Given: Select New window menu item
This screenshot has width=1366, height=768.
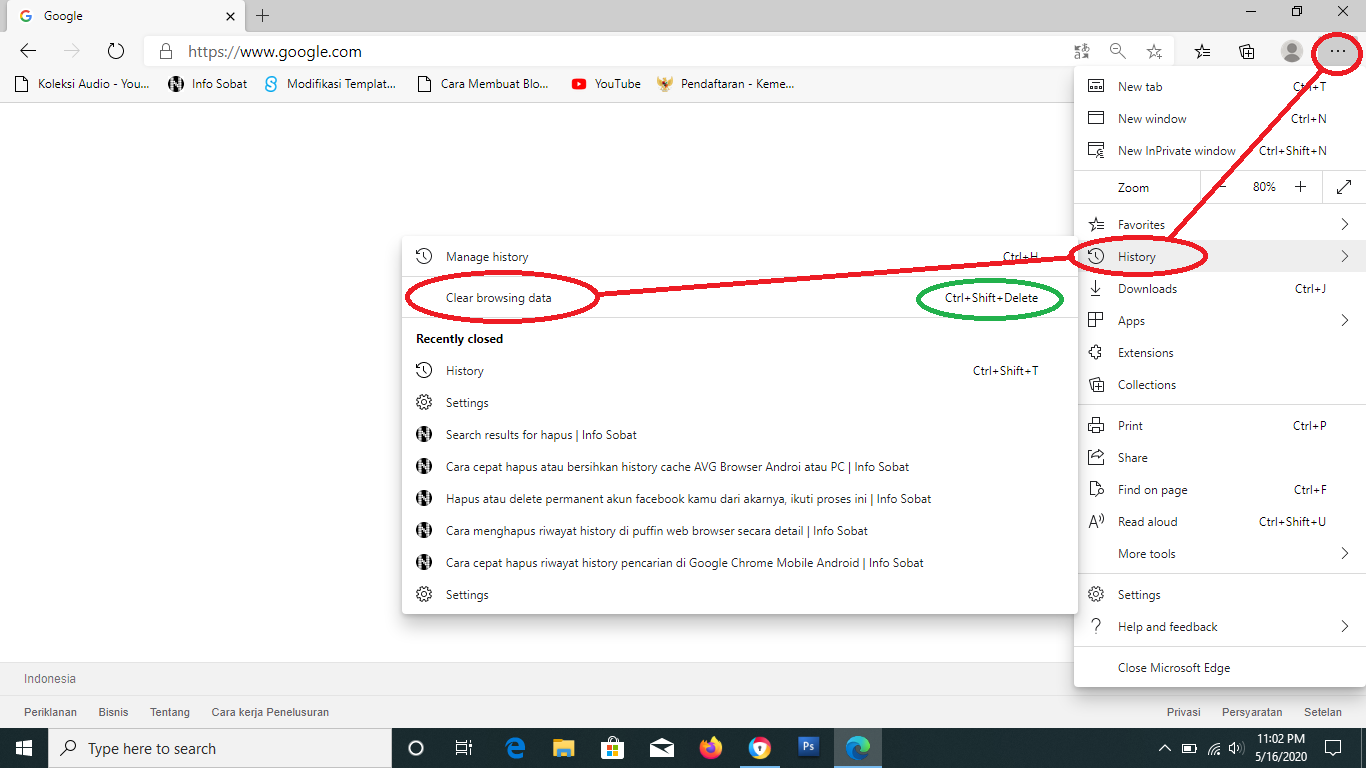Looking at the screenshot, I should click(1219, 119).
